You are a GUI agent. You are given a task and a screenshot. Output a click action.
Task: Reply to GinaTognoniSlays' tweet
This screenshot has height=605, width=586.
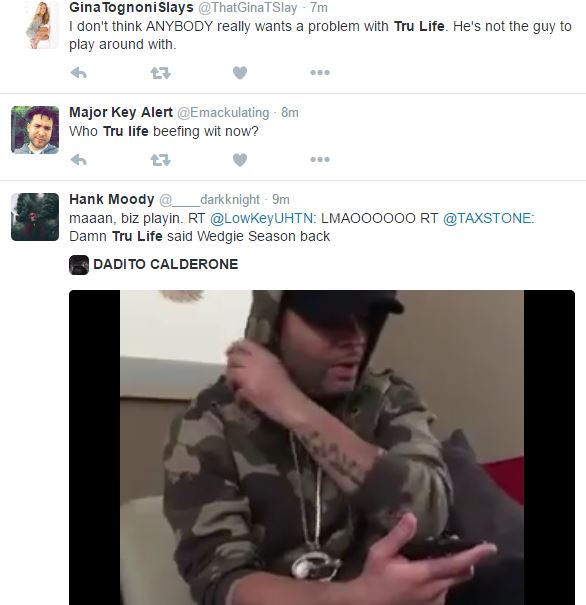[79, 73]
